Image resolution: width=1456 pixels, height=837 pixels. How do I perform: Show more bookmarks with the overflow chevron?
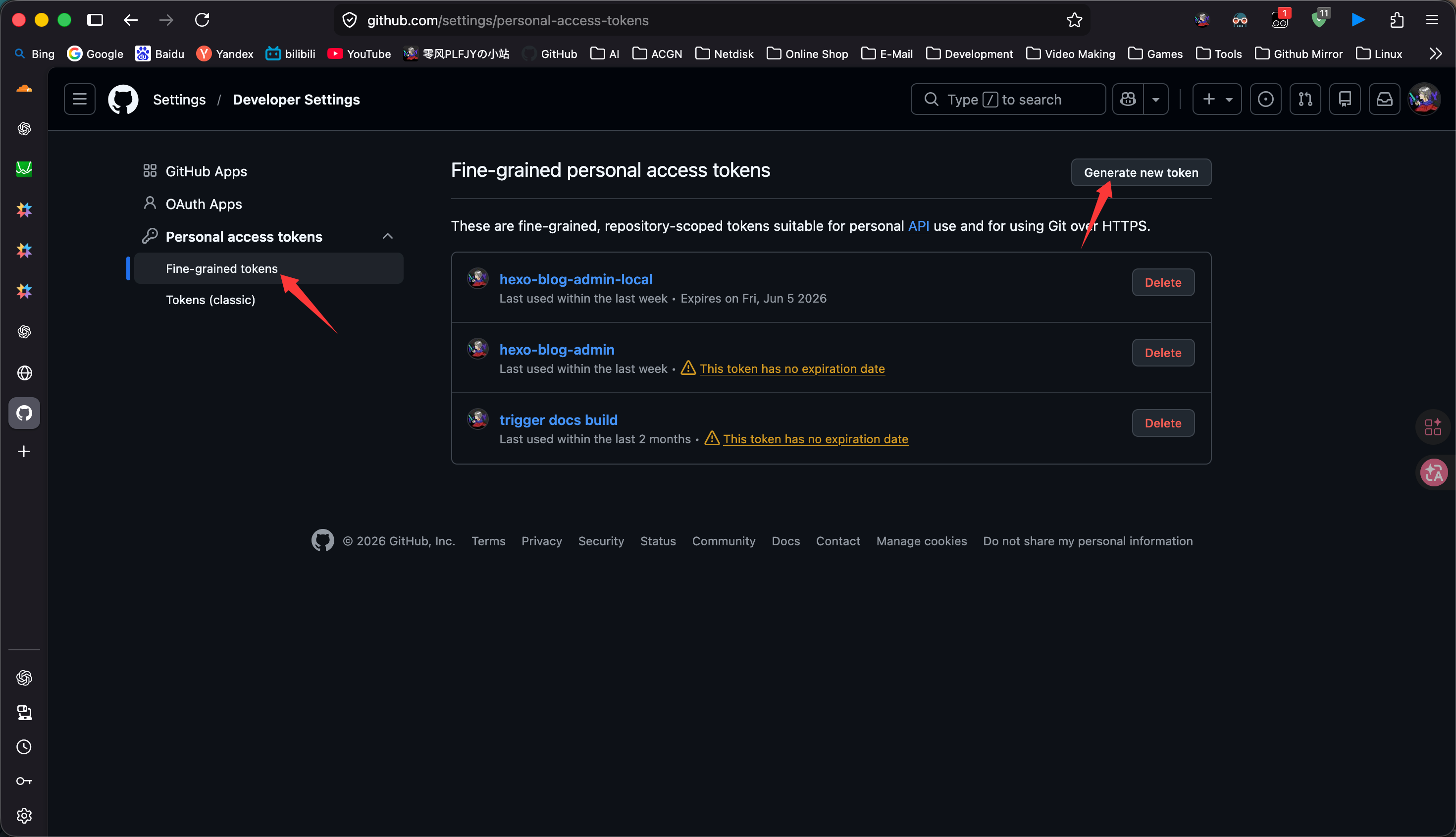[x=1435, y=53]
